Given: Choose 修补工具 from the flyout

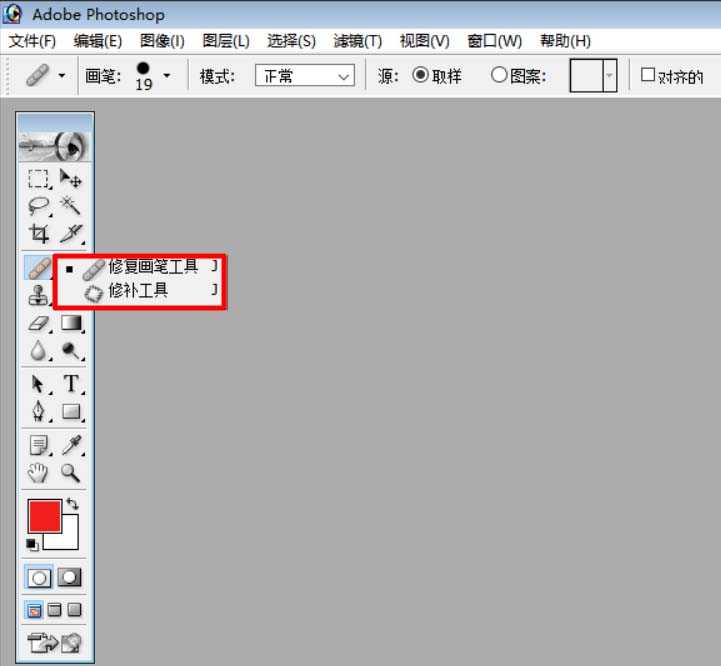Looking at the screenshot, I should point(140,292).
